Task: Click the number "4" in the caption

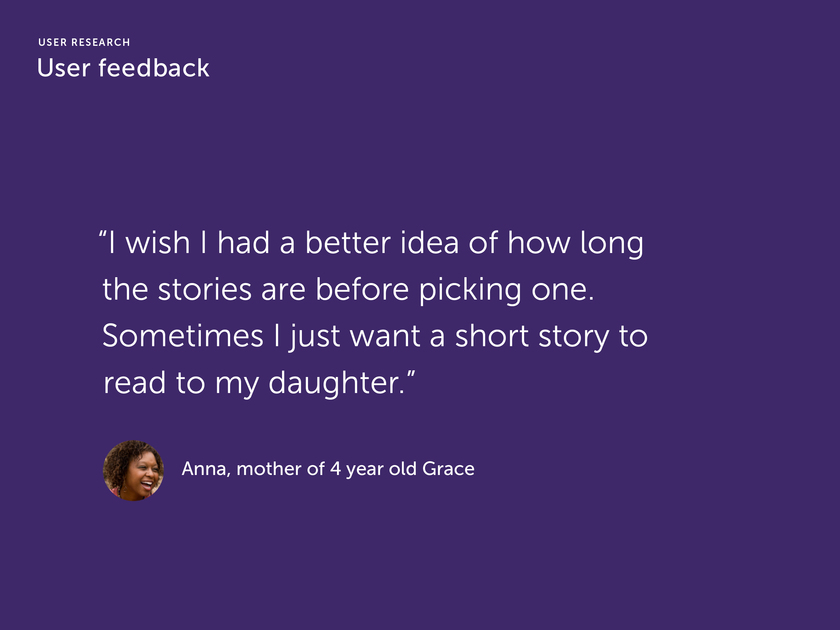Action: click(x=335, y=469)
